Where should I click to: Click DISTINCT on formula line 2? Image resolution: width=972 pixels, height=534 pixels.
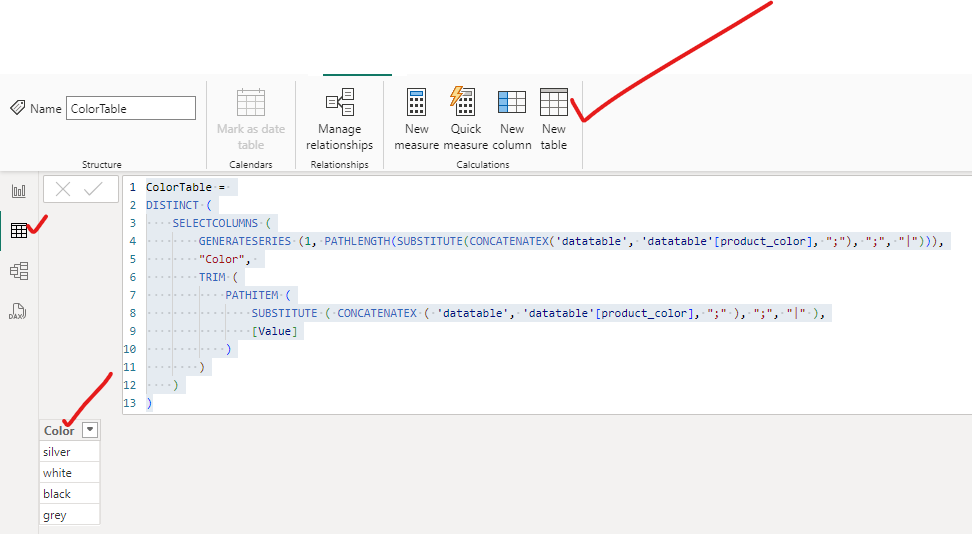point(172,205)
